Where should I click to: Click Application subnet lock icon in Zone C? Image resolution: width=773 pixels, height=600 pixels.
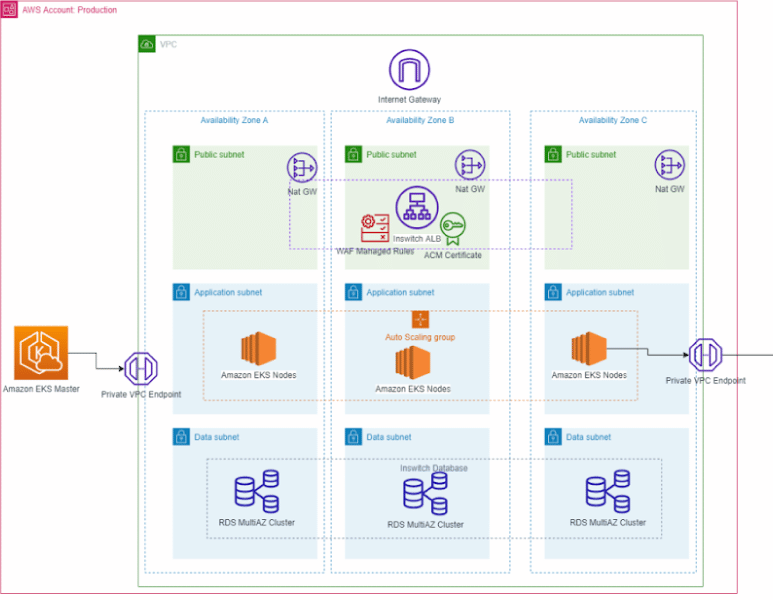point(553,292)
